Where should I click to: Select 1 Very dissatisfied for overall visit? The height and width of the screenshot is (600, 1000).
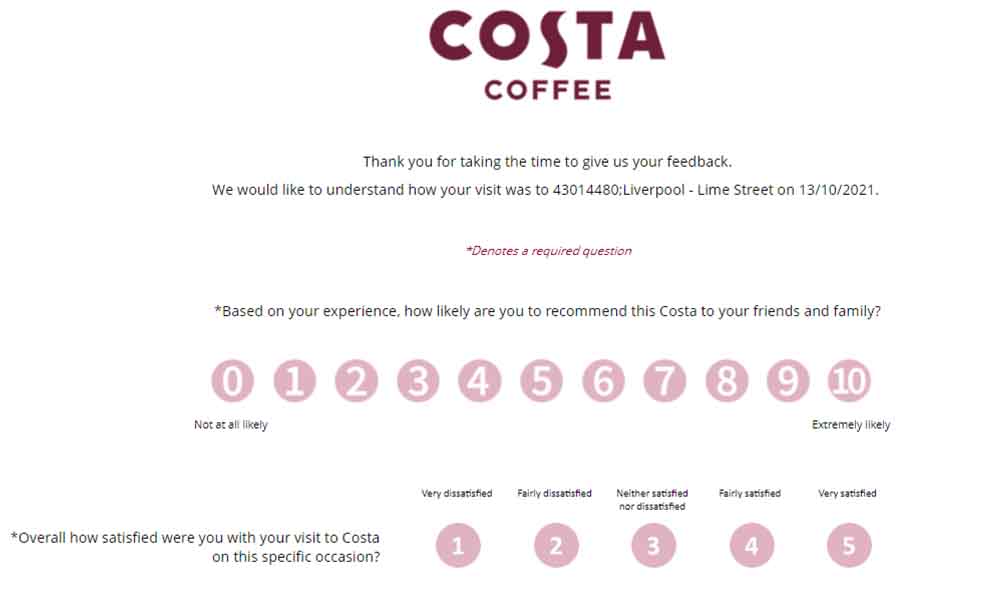point(458,545)
